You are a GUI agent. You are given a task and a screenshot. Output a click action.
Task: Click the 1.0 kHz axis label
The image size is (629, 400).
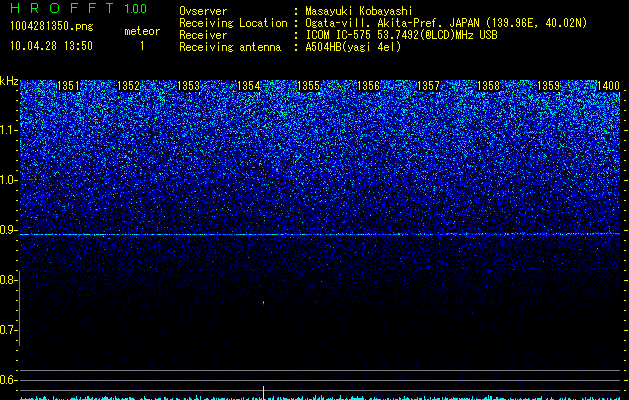(9, 180)
